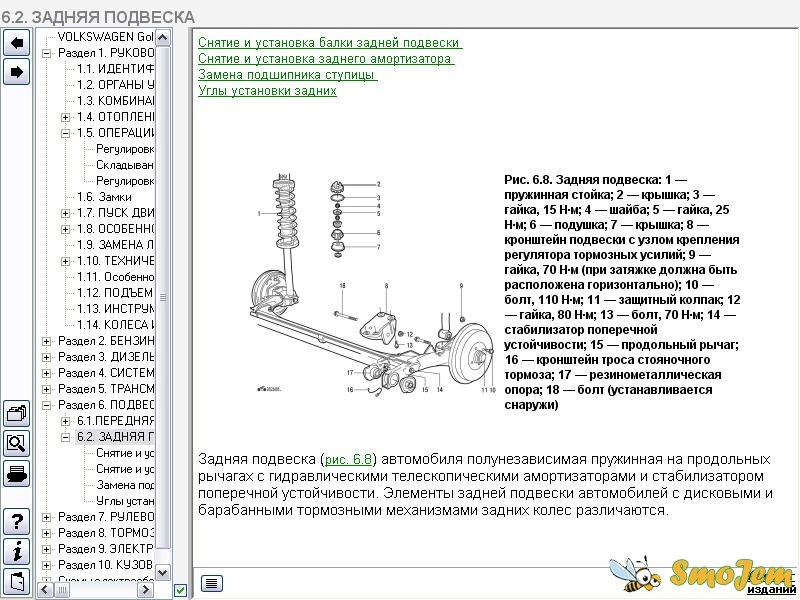800x600 pixels.
Task: Show info with the 'i' icon
Action: click(x=17, y=552)
